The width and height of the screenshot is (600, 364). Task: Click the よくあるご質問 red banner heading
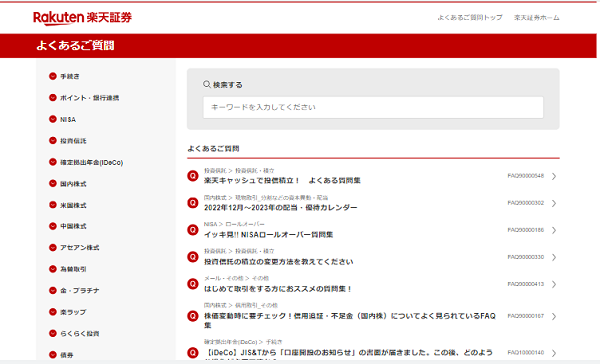click(x=75, y=46)
